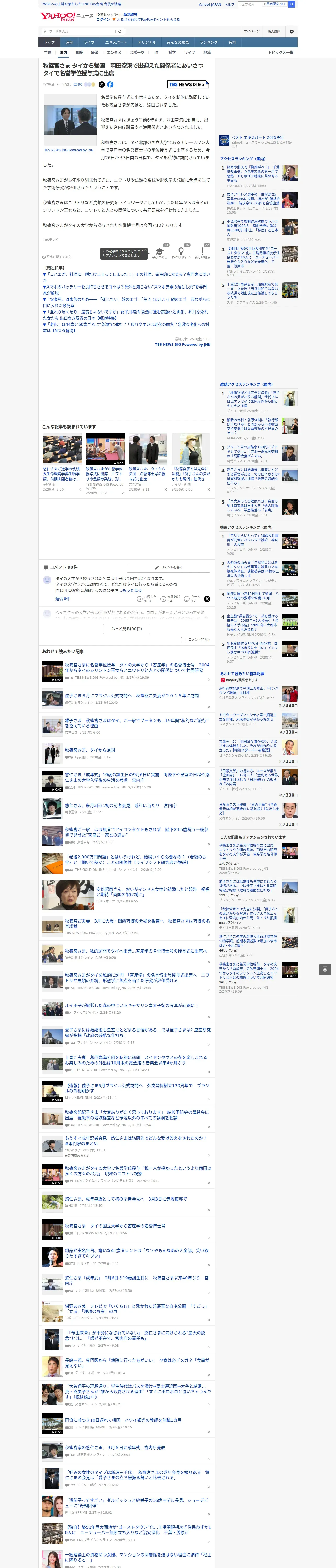Viewport: 336px width, 1568px height.
Task: Click the ログイン link
Action: click(x=103, y=20)
